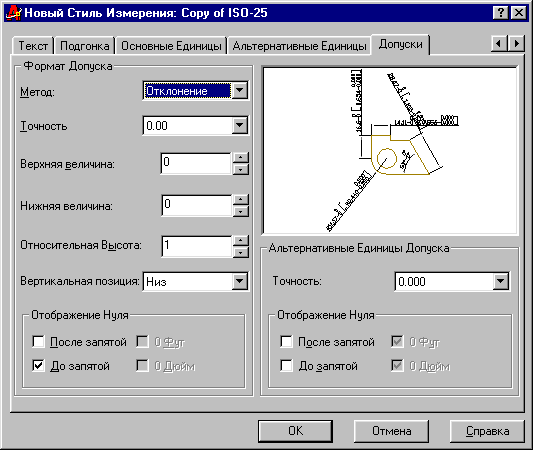Decrease Относительная Высота with down spinner arrow
Screen dimensions: 533x450
(x=241, y=253)
